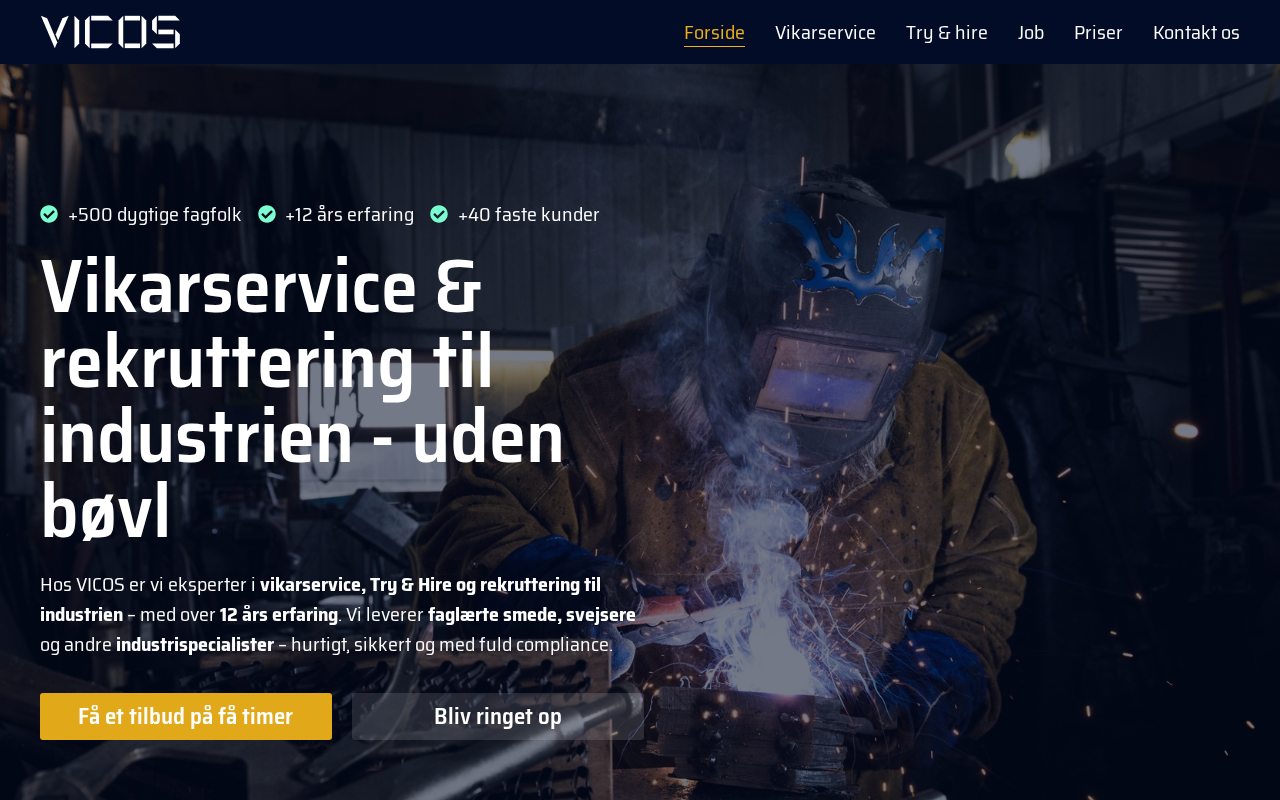The image size is (1280, 800).
Task: Navigate to the Job page
Action: coord(1031,32)
